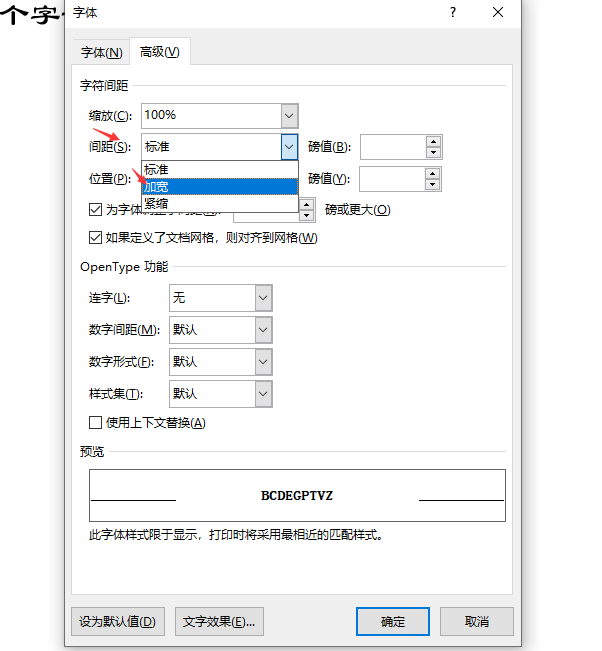
Task: Click the 磅值(B) input field
Action: pos(393,147)
